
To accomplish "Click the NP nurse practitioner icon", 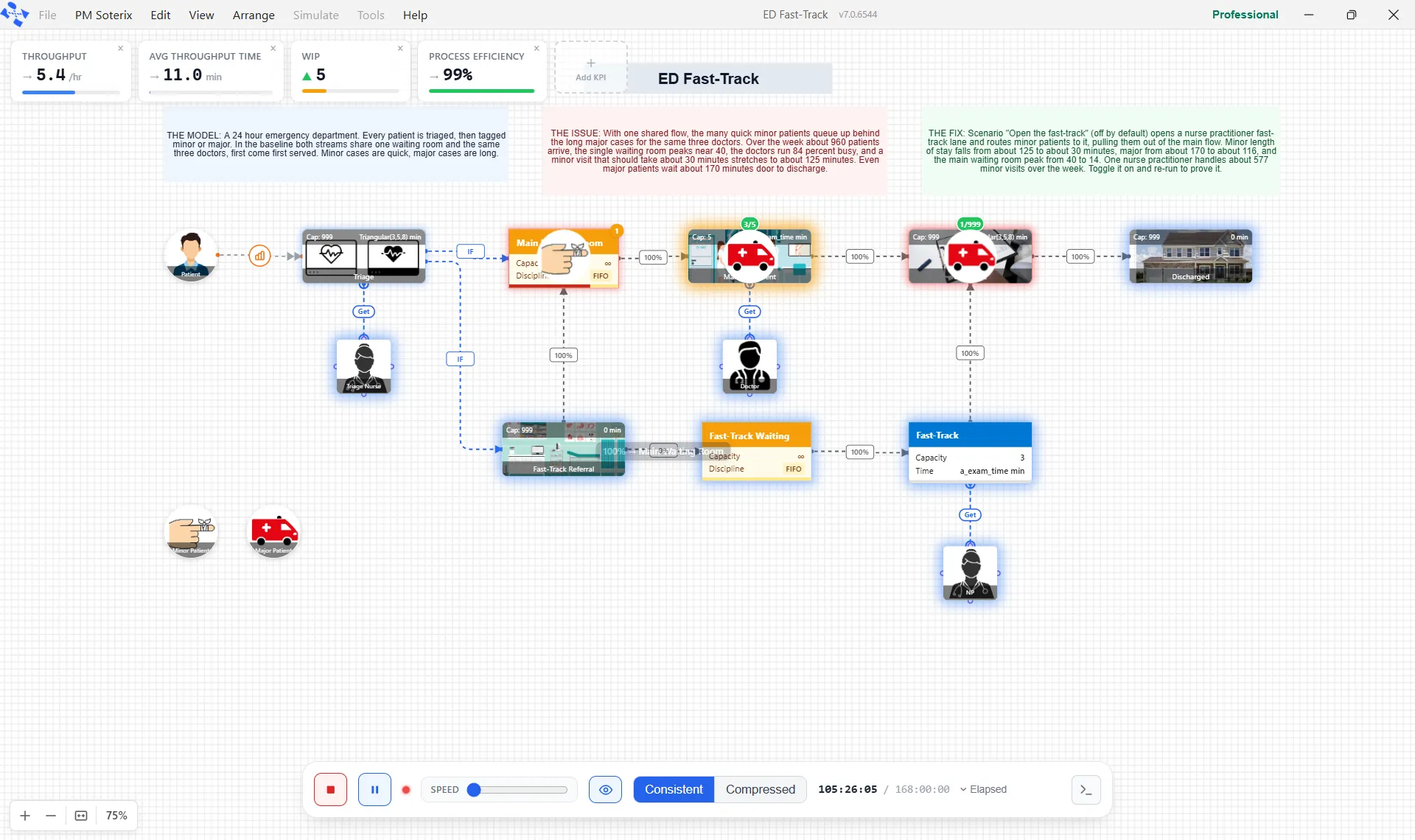I will tap(970, 573).
